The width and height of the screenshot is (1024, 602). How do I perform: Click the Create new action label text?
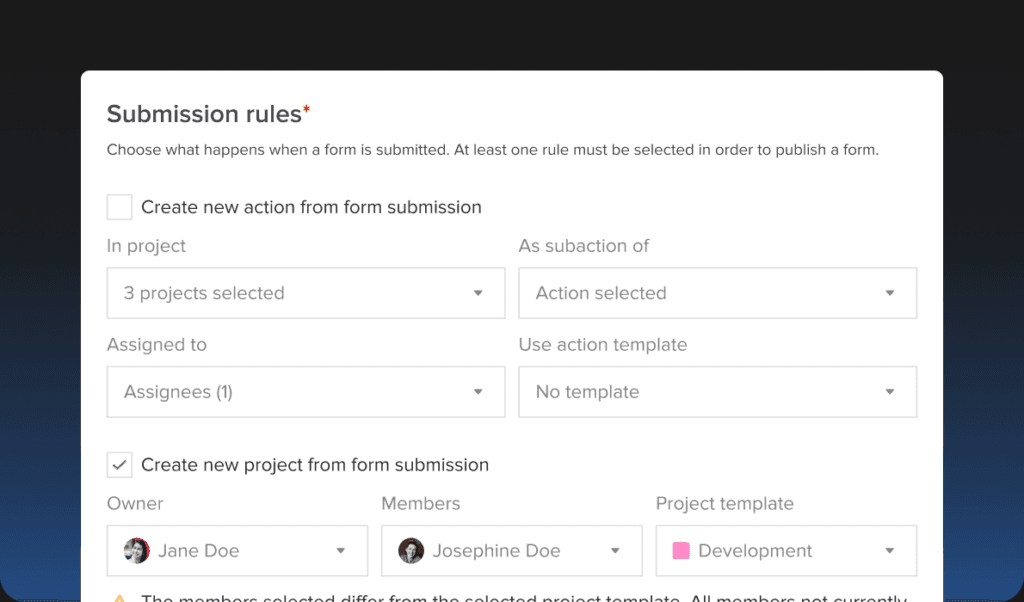point(311,207)
